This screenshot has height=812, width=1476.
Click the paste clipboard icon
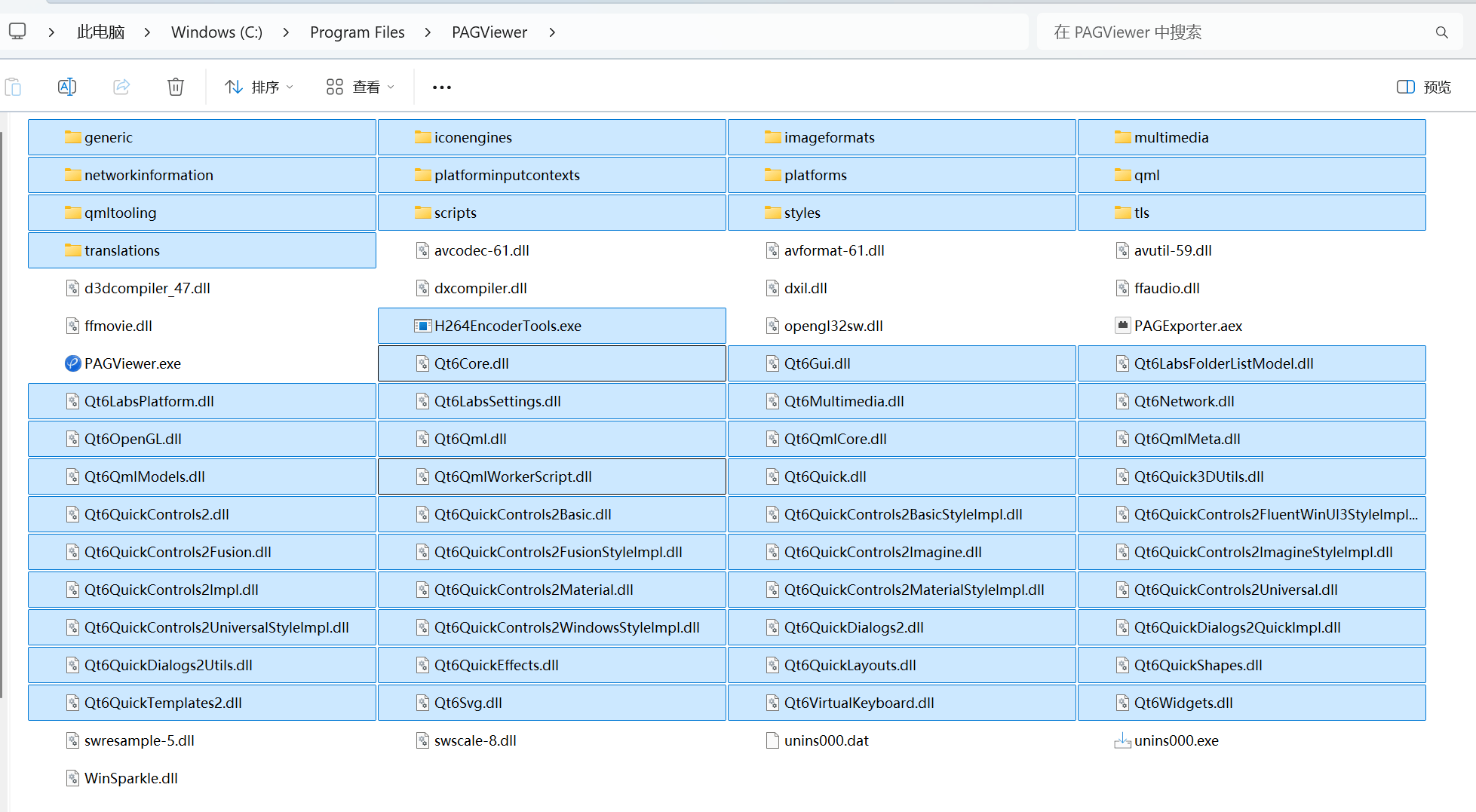tap(14, 87)
